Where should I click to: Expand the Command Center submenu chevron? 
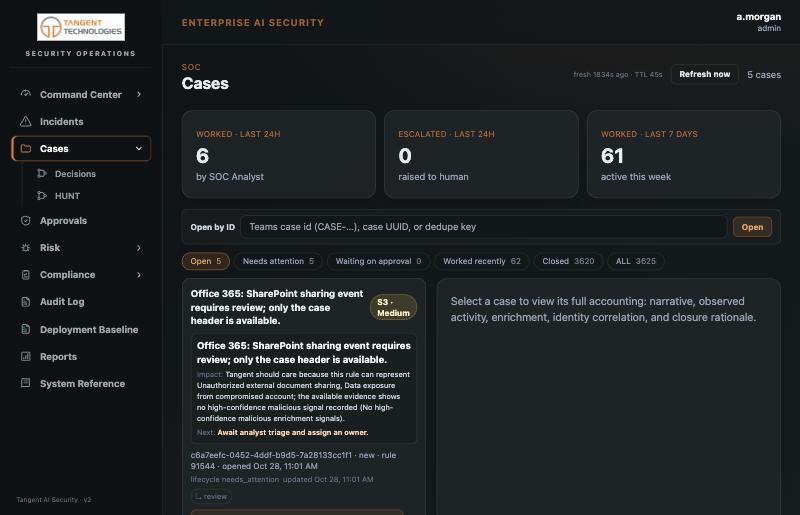click(139, 94)
